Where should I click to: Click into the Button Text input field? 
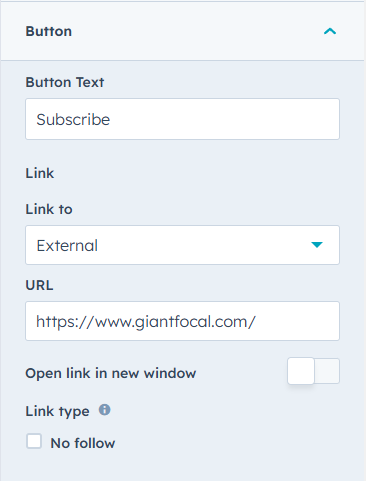coord(182,119)
